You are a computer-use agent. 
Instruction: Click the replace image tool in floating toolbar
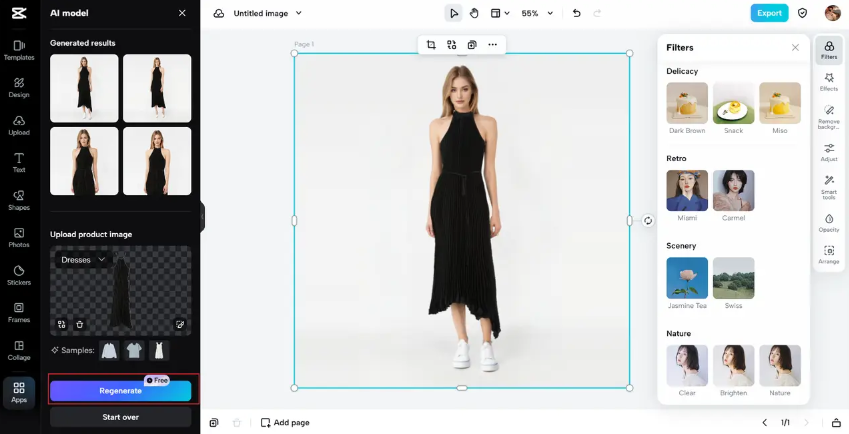[452, 45]
